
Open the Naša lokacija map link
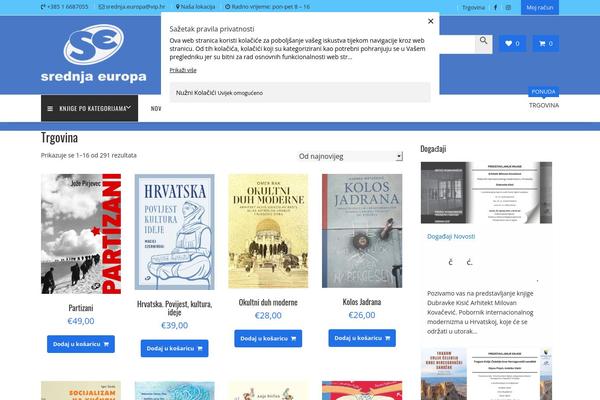click(195, 7)
